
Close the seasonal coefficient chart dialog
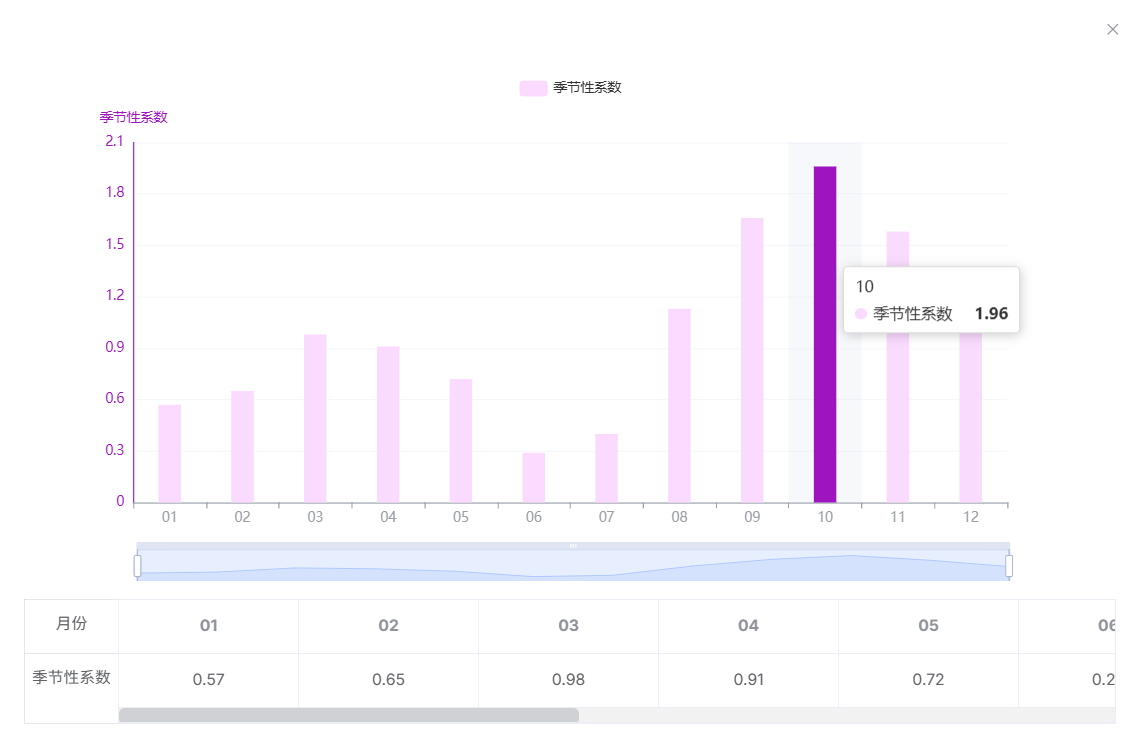1112,30
